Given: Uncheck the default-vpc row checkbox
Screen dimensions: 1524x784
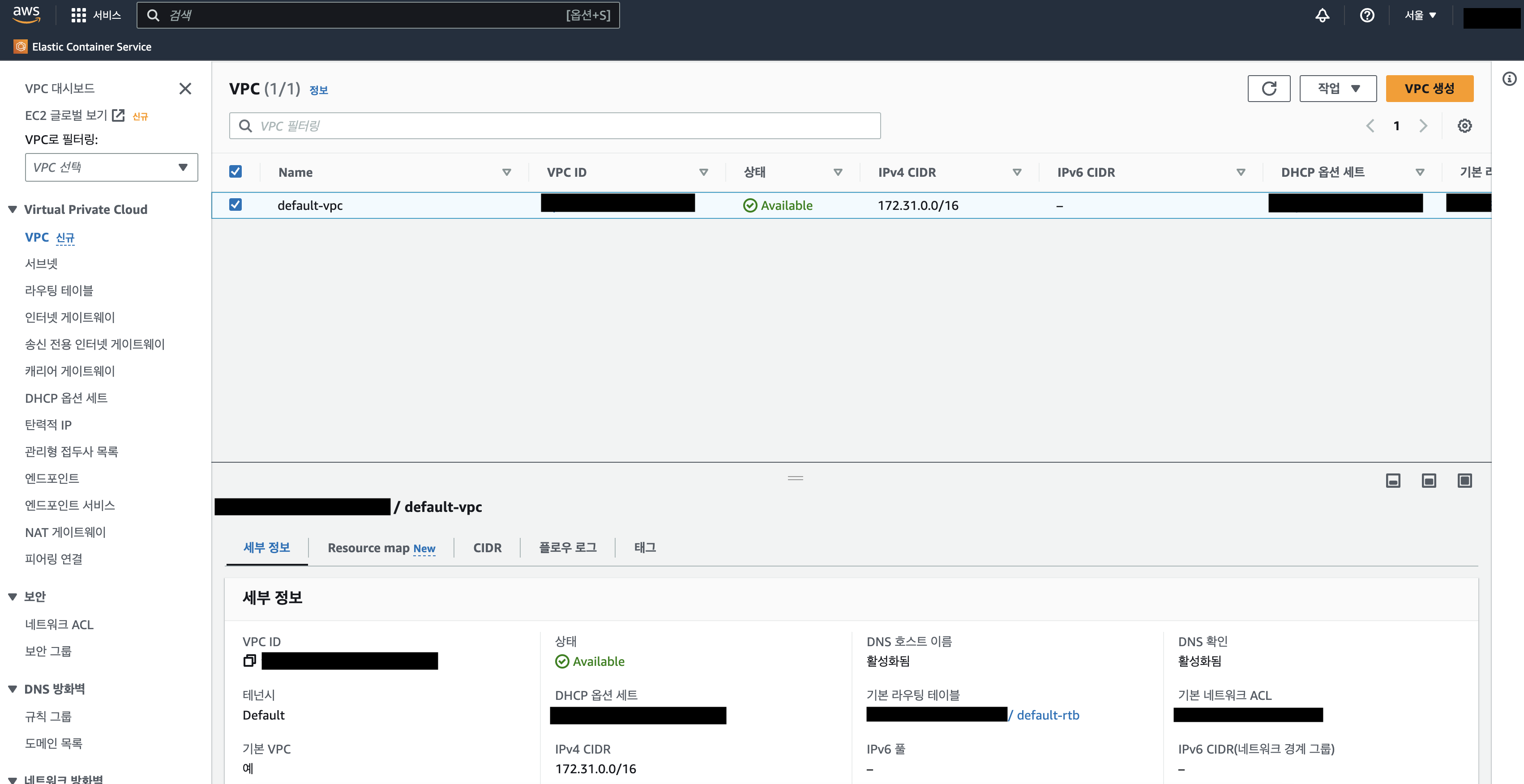Looking at the screenshot, I should coord(235,205).
